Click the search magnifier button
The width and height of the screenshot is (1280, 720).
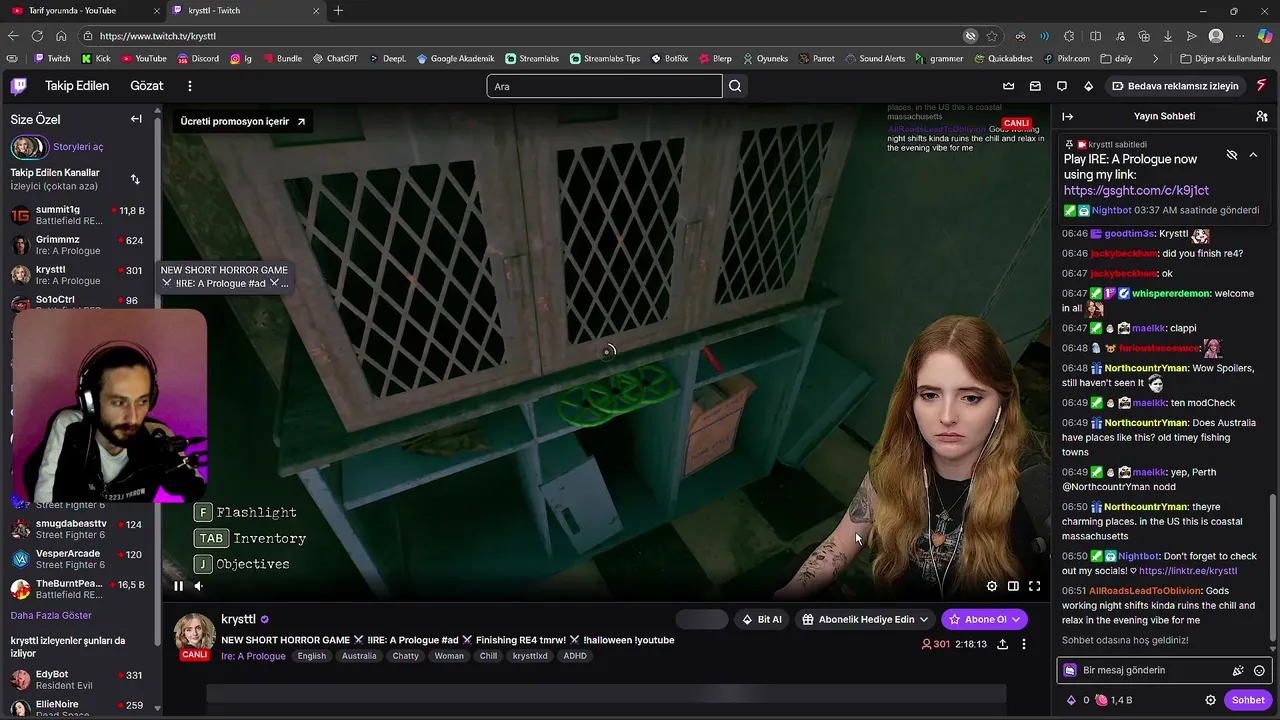[x=735, y=86]
